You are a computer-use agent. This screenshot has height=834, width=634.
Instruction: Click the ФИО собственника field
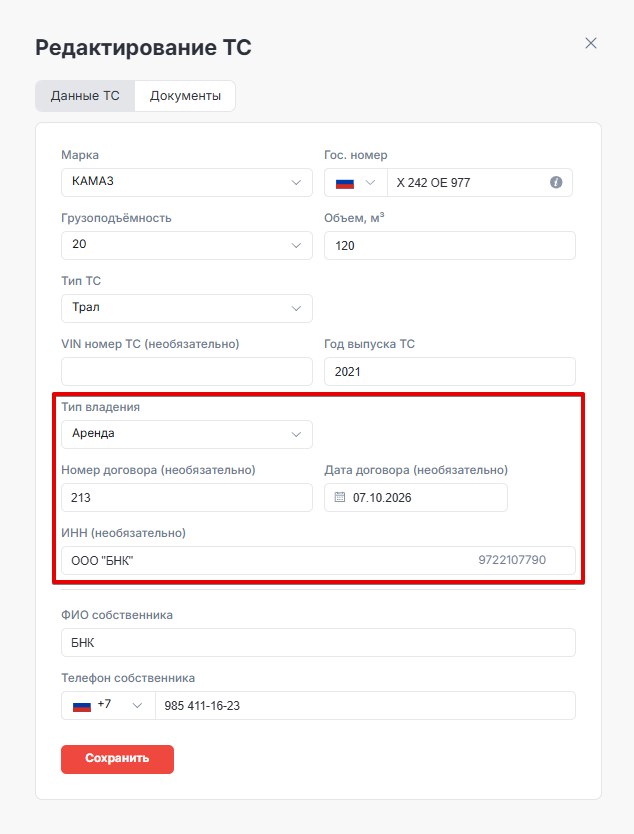coord(318,643)
